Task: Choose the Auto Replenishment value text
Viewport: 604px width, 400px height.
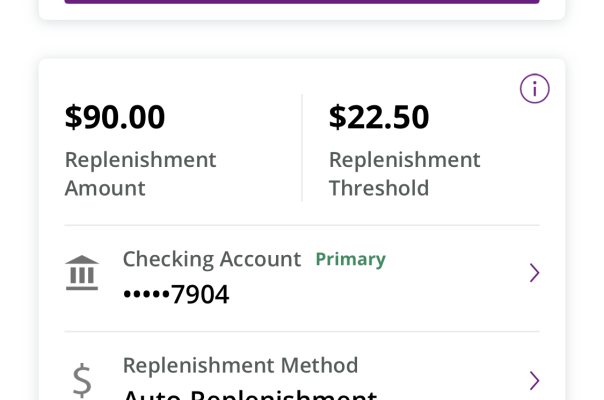Action: pyautogui.click(x=250, y=395)
